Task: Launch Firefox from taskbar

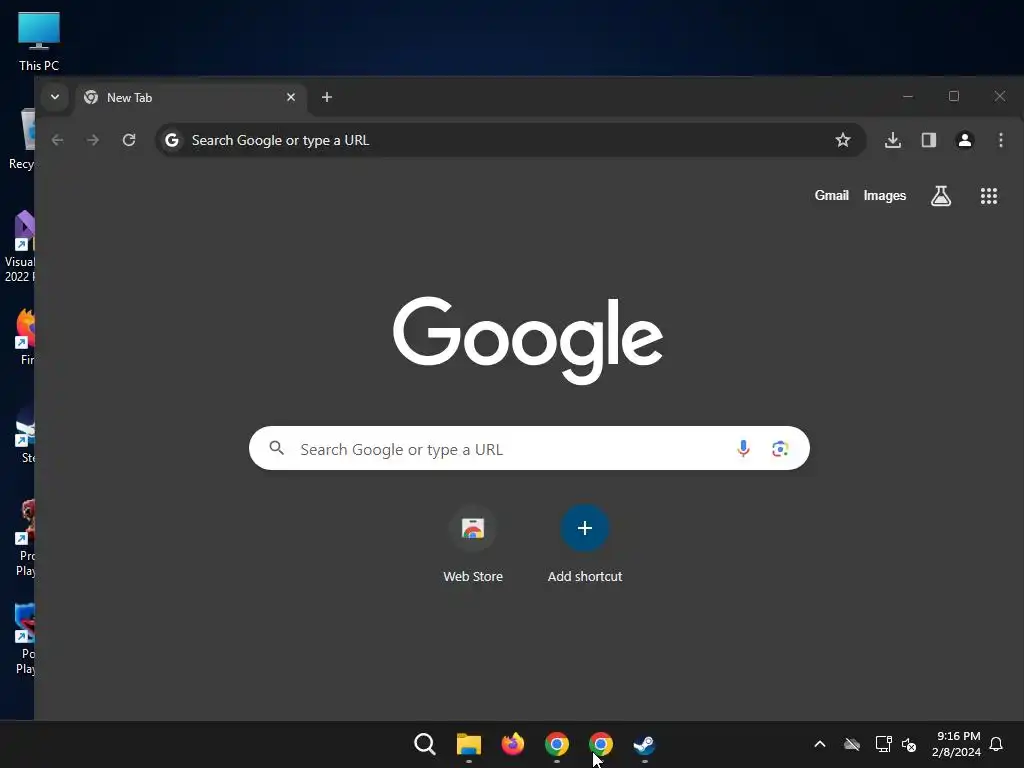Action: coord(513,744)
